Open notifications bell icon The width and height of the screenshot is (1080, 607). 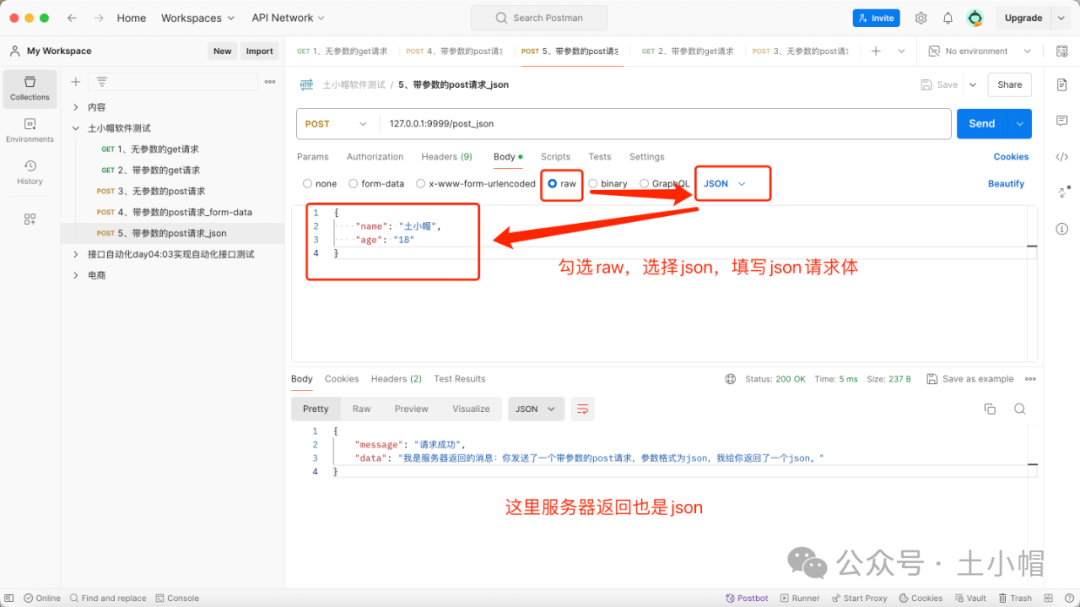(948, 18)
